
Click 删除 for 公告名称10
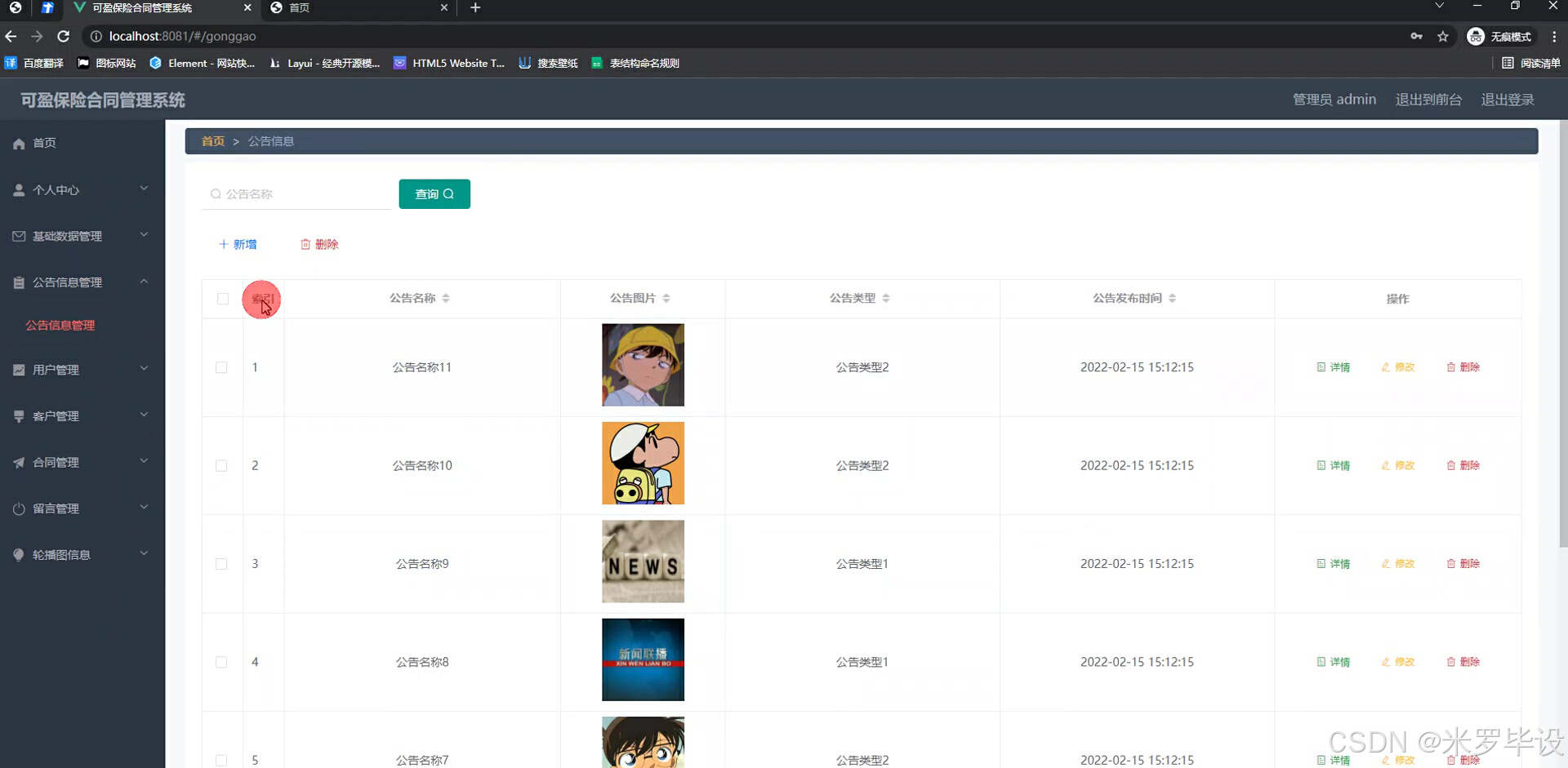1463,465
